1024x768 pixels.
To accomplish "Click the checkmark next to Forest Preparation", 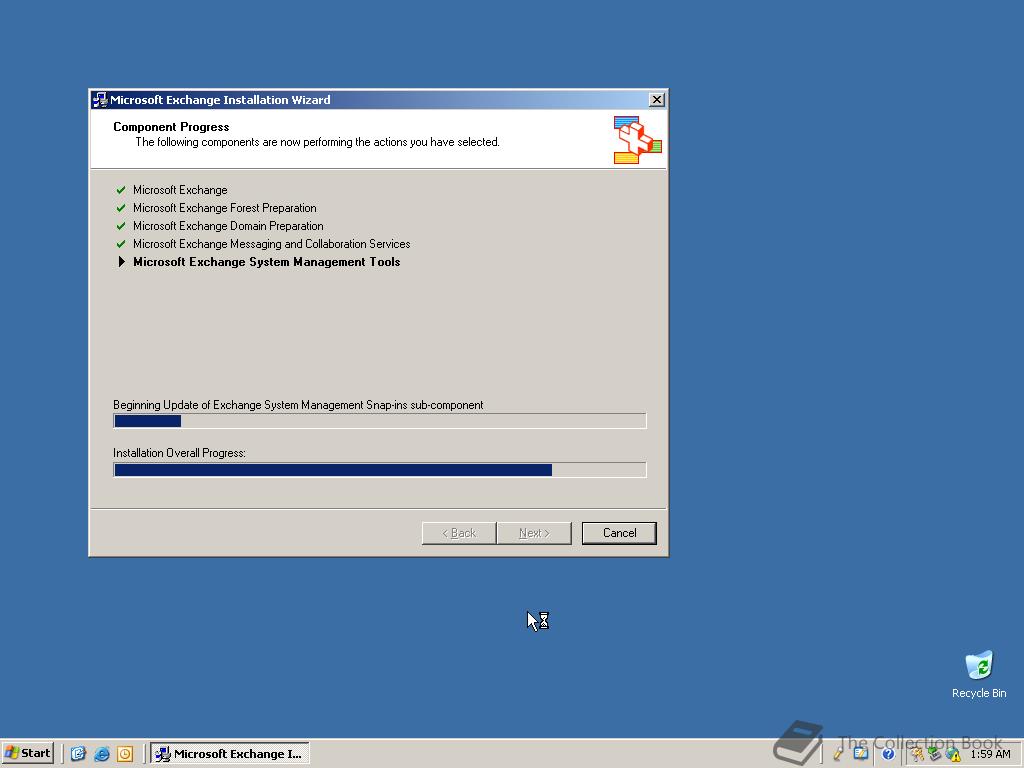I will click(121, 208).
